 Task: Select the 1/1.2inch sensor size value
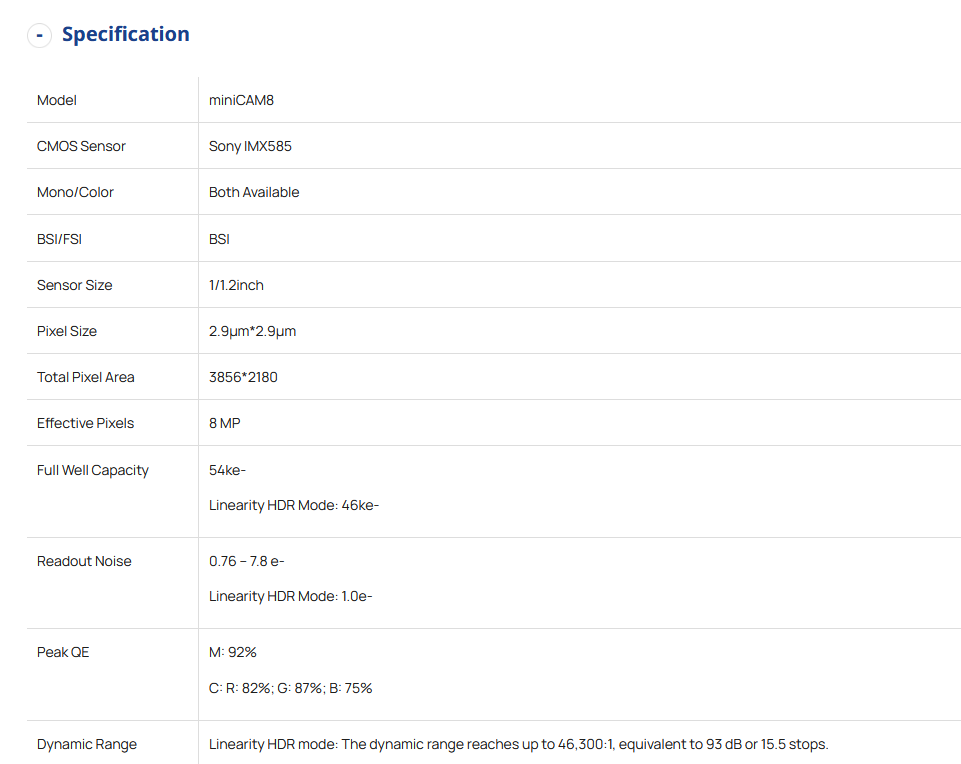pyautogui.click(x=236, y=285)
